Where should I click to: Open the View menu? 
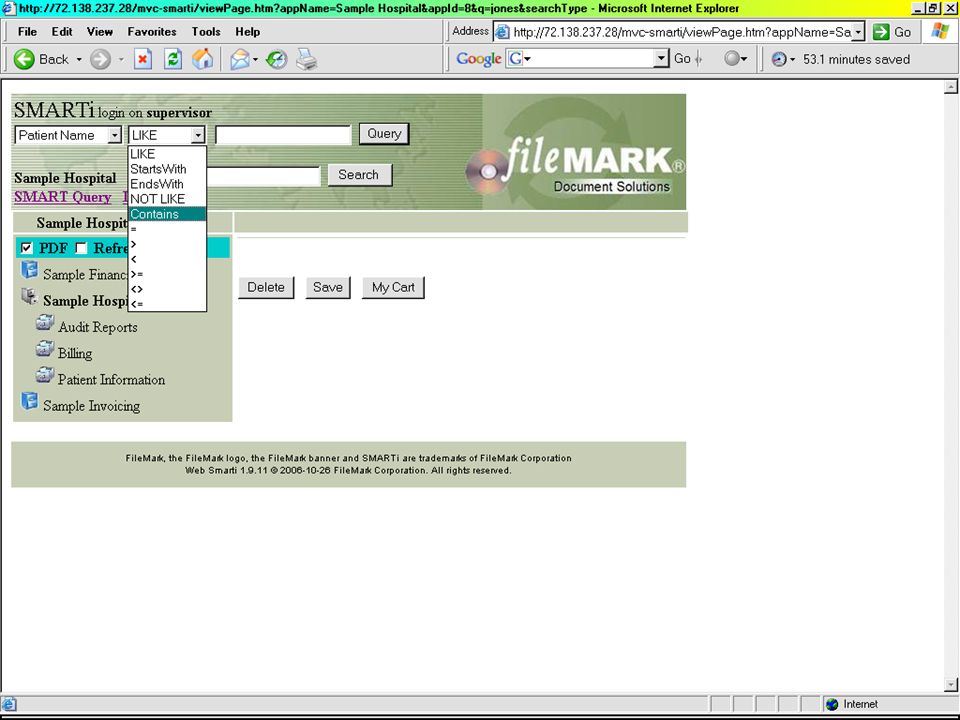(x=100, y=32)
